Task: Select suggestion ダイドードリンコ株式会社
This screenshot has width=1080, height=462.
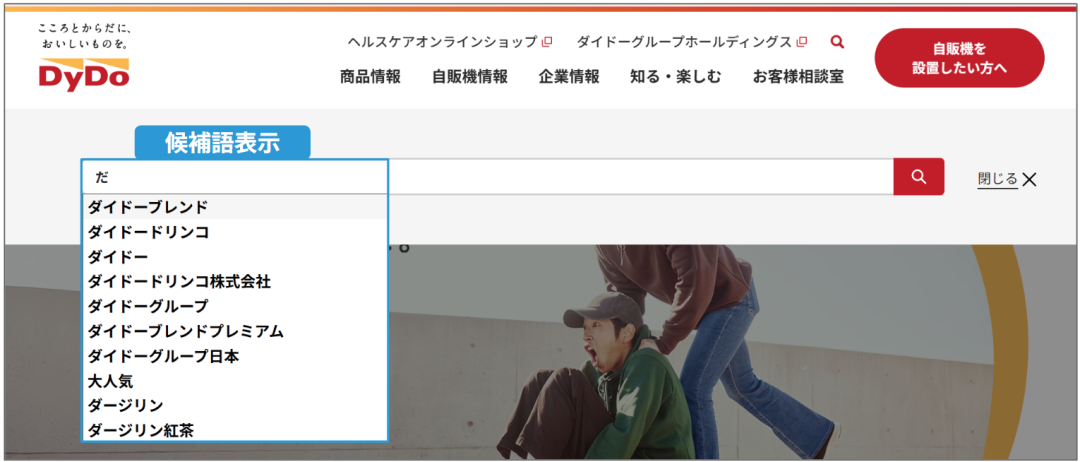Action: point(235,282)
